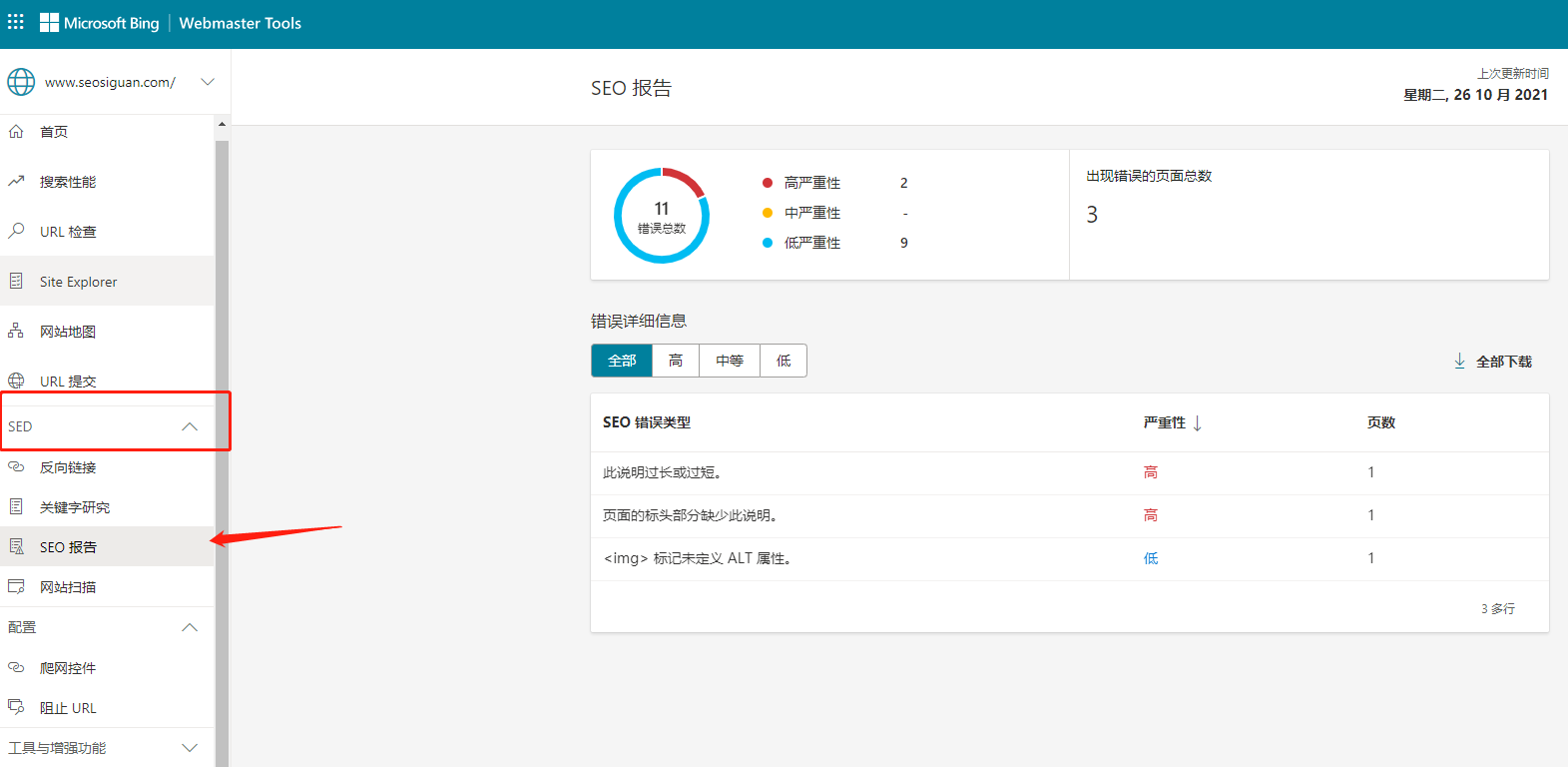Expand the 工具与增强功能 section chevron

click(190, 748)
